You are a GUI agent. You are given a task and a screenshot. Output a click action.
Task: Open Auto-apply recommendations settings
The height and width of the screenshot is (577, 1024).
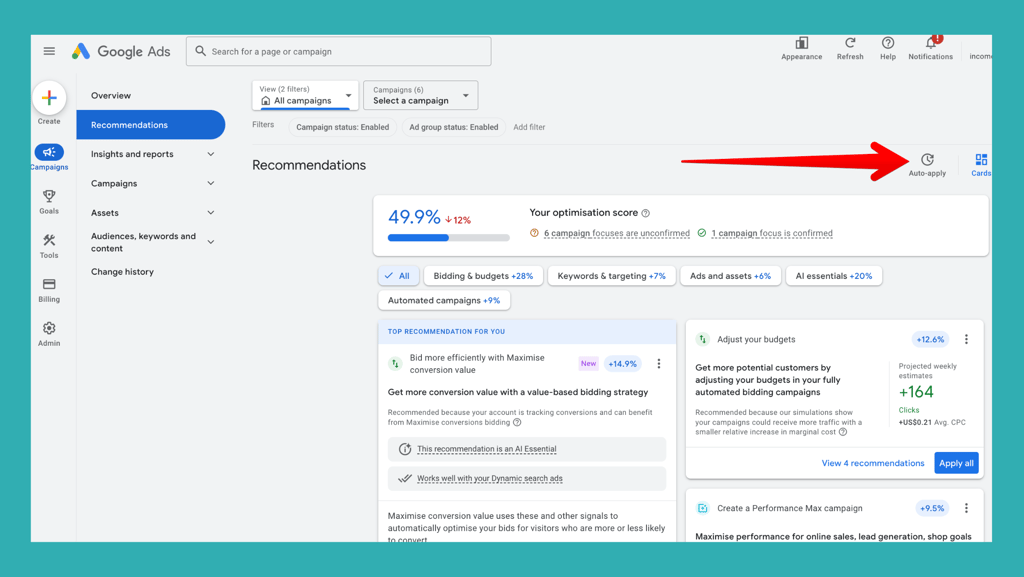point(927,164)
